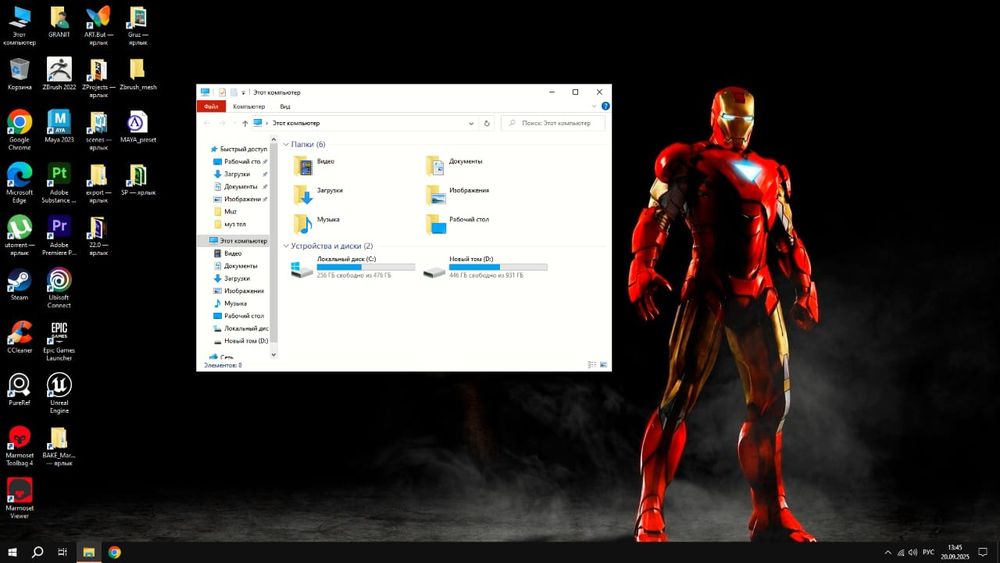
Task: Collapse the Папки (6) group
Action: click(286, 145)
